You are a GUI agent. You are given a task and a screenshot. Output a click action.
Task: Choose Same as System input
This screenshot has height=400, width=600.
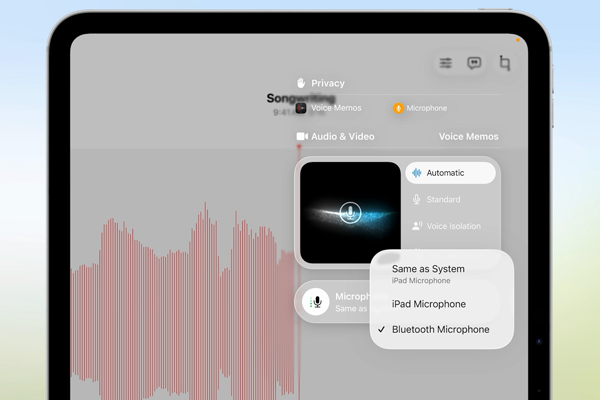coord(442,274)
